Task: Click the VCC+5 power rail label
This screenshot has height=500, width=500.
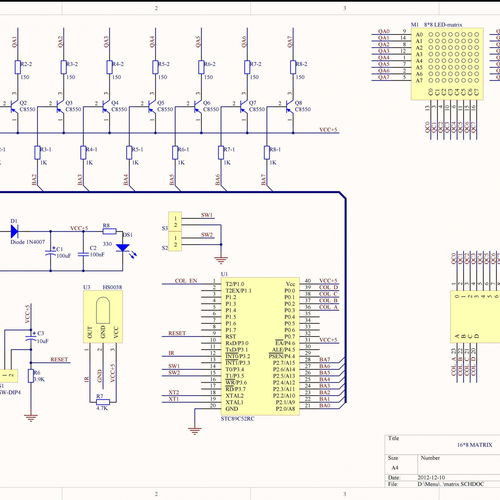Action: point(328,130)
